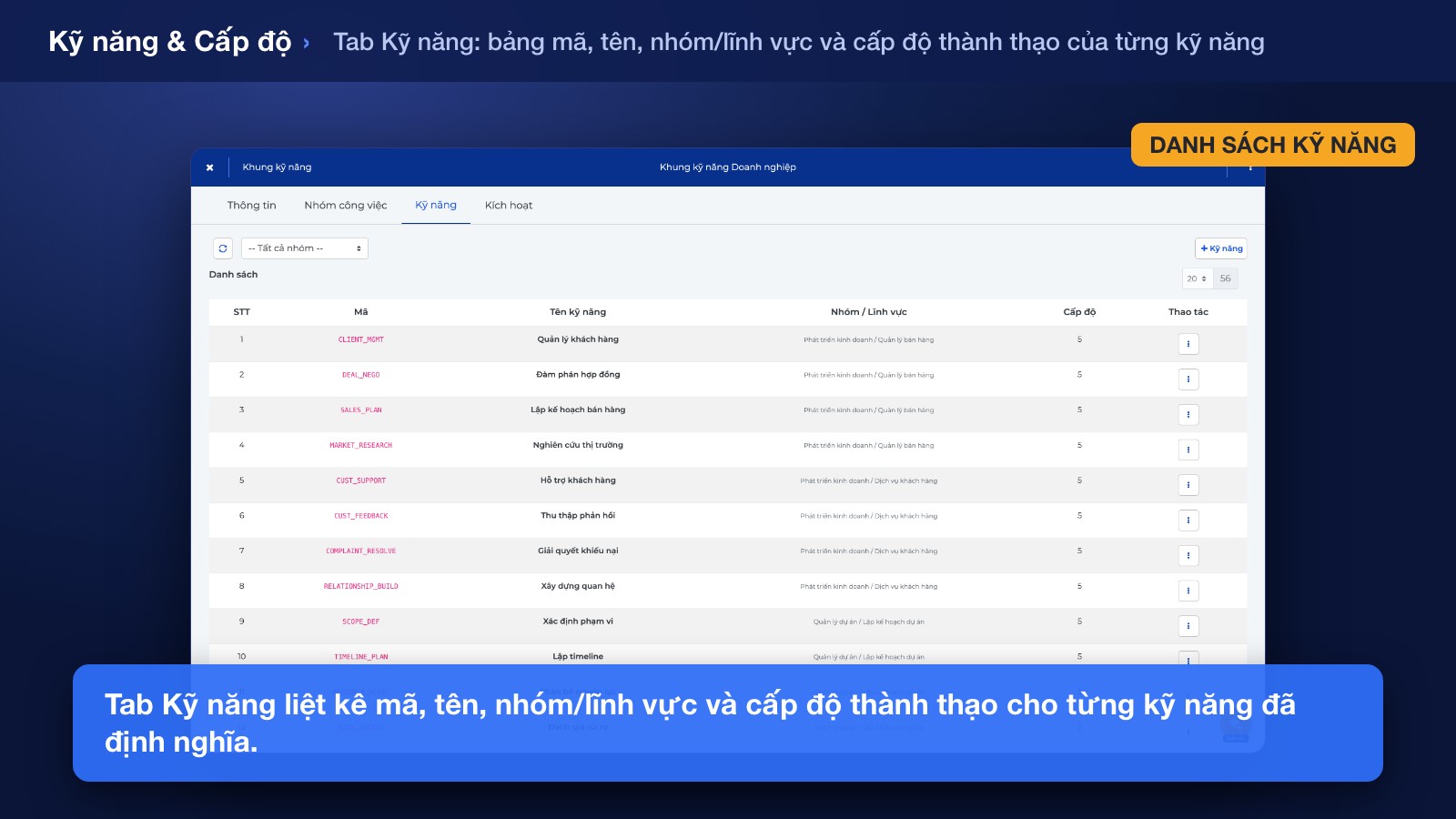1456x819 pixels.
Task: Click the Khung kỹ năng header label
Action: point(277,167)
